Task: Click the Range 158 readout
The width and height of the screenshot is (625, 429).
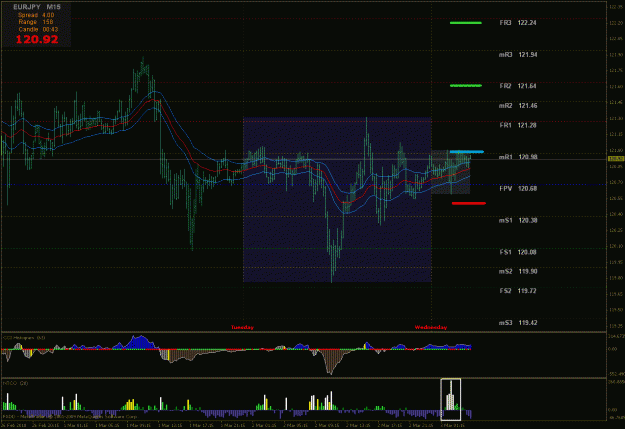Action: [x=36, y=22]
